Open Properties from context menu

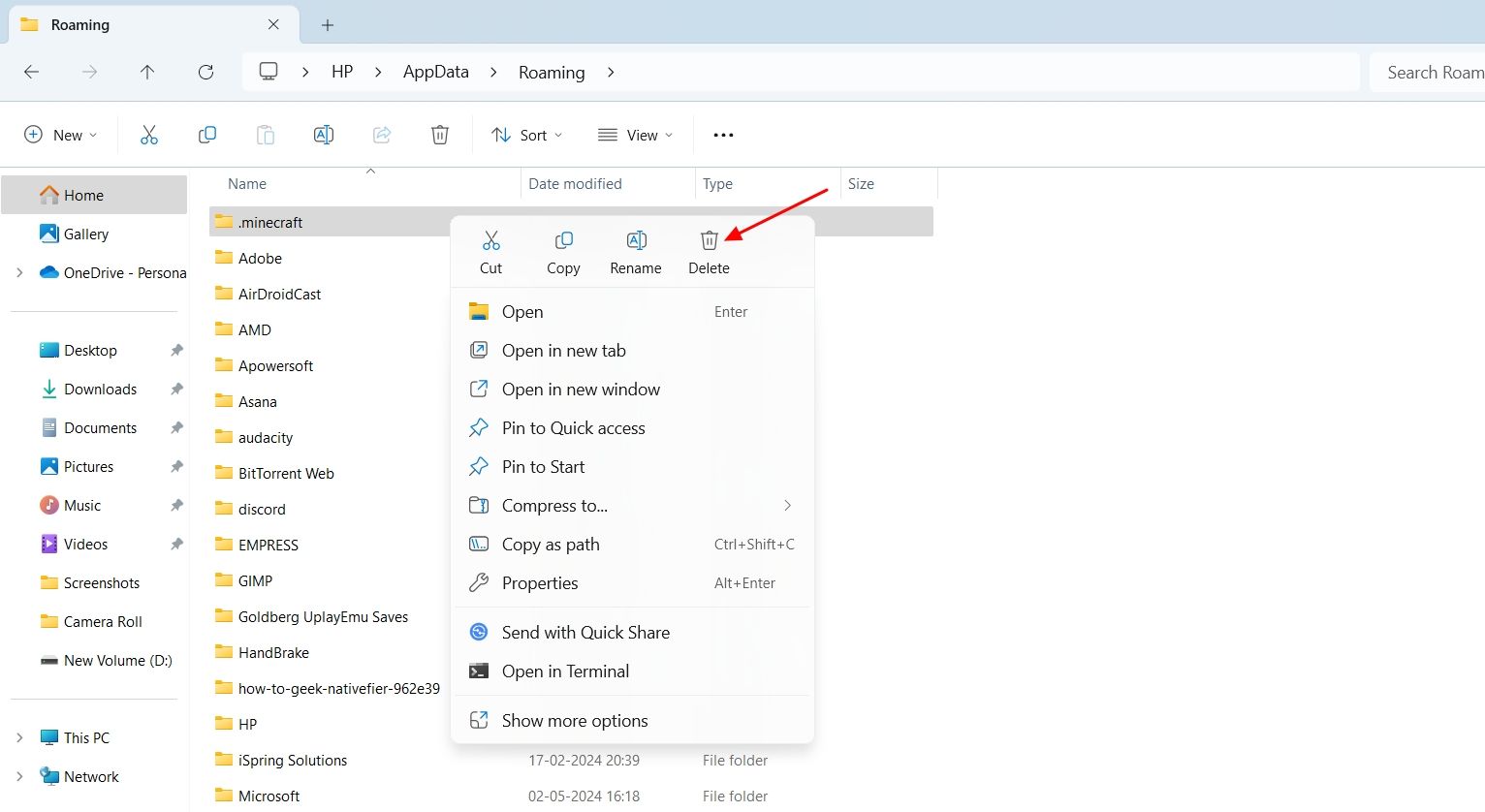tap(632, 583)
